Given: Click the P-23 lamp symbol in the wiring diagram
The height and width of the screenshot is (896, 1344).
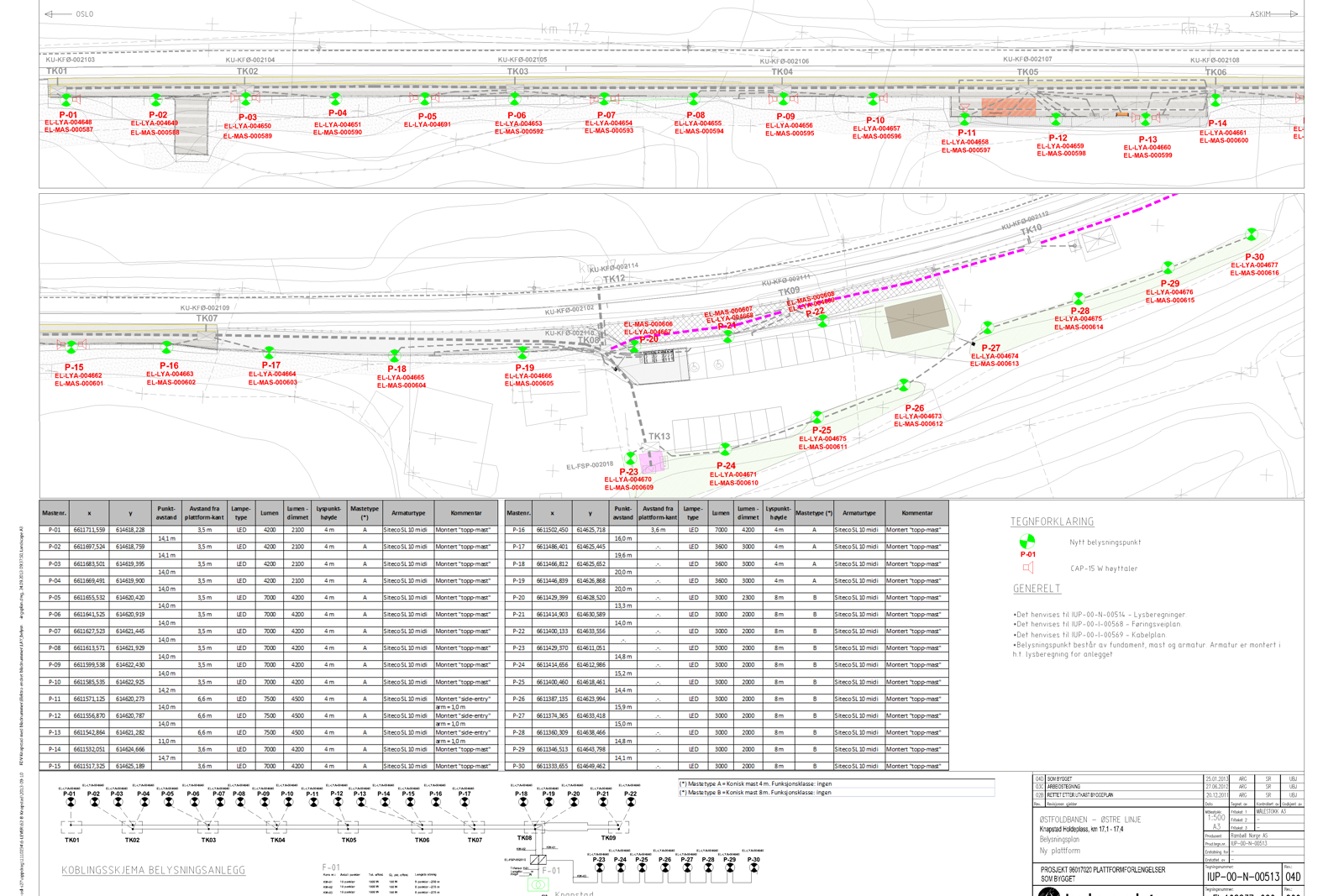Looking at the screenshot, I should (599, 868).
